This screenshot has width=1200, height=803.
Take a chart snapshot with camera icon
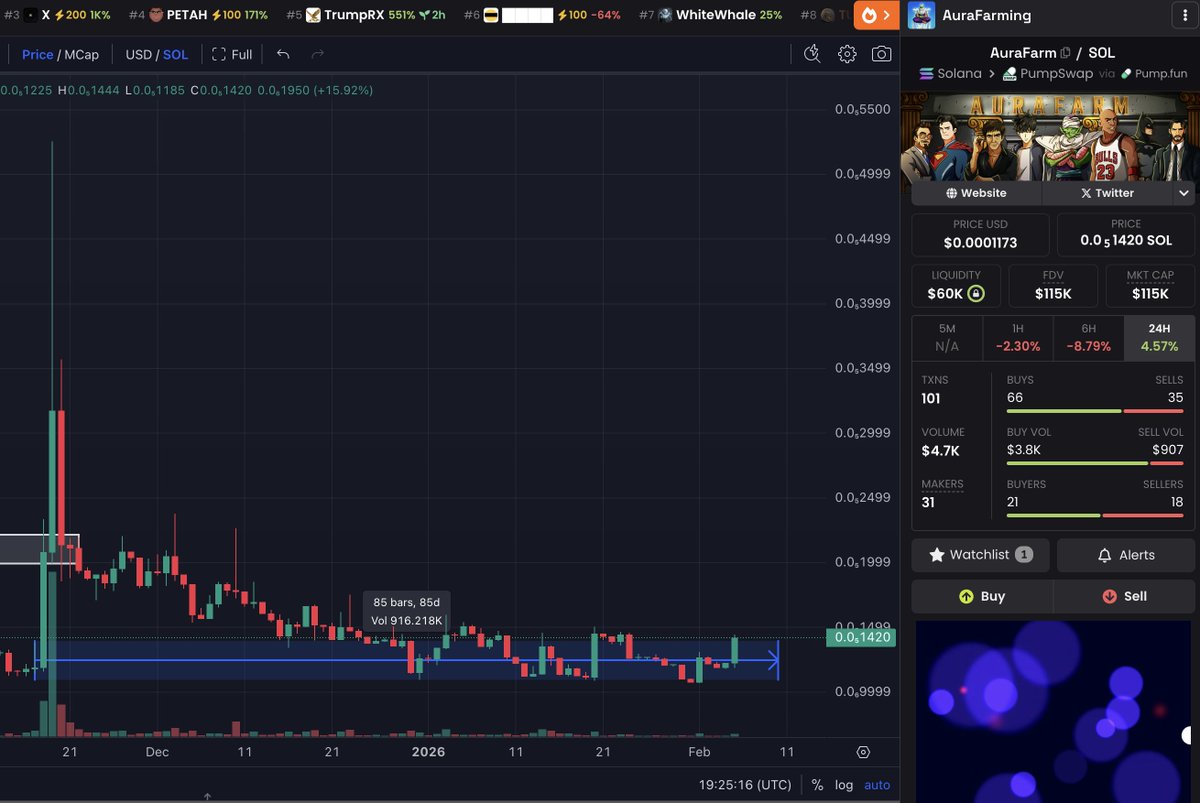pos(881,54)
